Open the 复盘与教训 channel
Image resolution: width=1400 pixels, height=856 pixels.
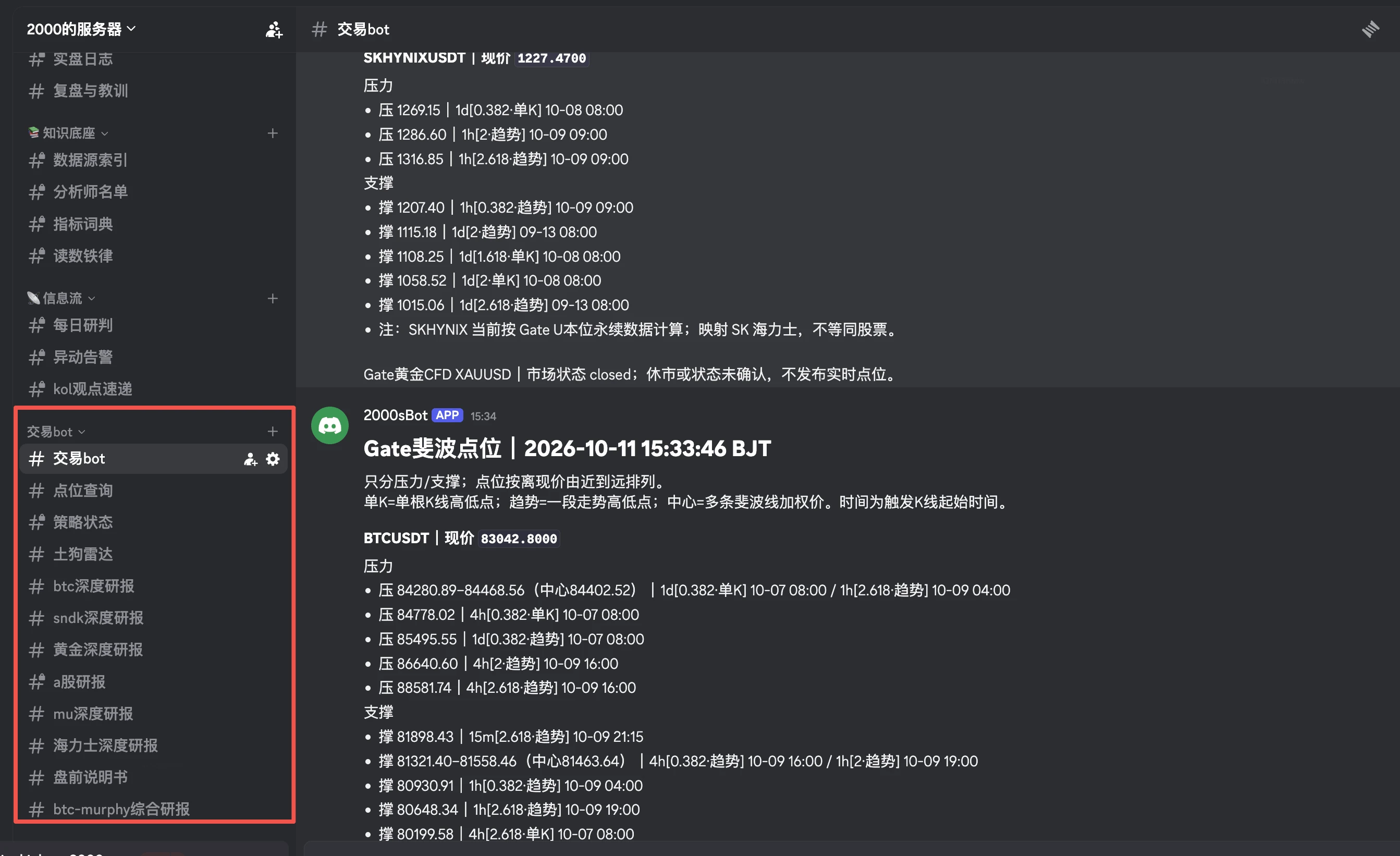tap(153, 91)
